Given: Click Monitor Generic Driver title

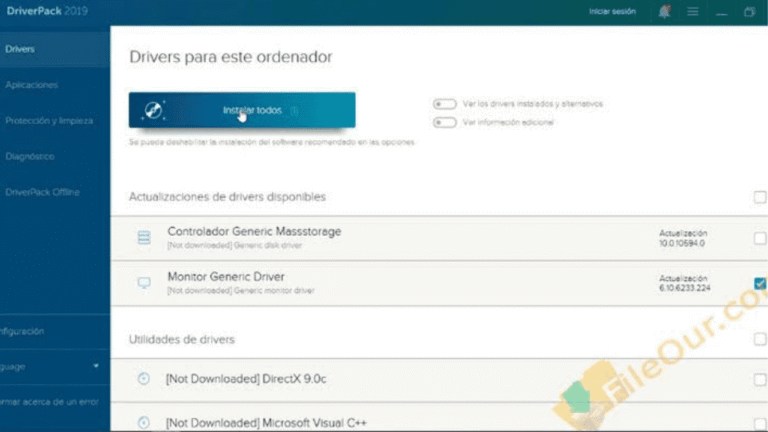Looking at the screenshot, I should (226, 277).
